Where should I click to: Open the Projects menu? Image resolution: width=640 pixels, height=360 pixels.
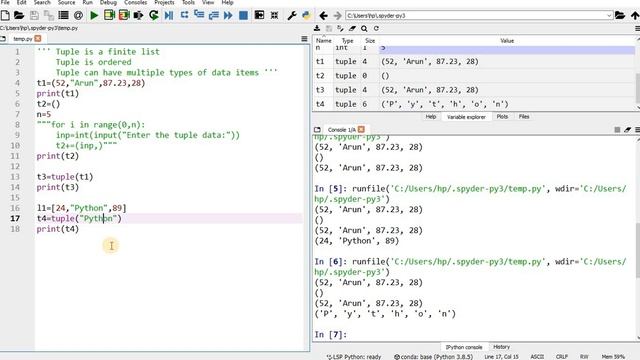tap(164, 2)
